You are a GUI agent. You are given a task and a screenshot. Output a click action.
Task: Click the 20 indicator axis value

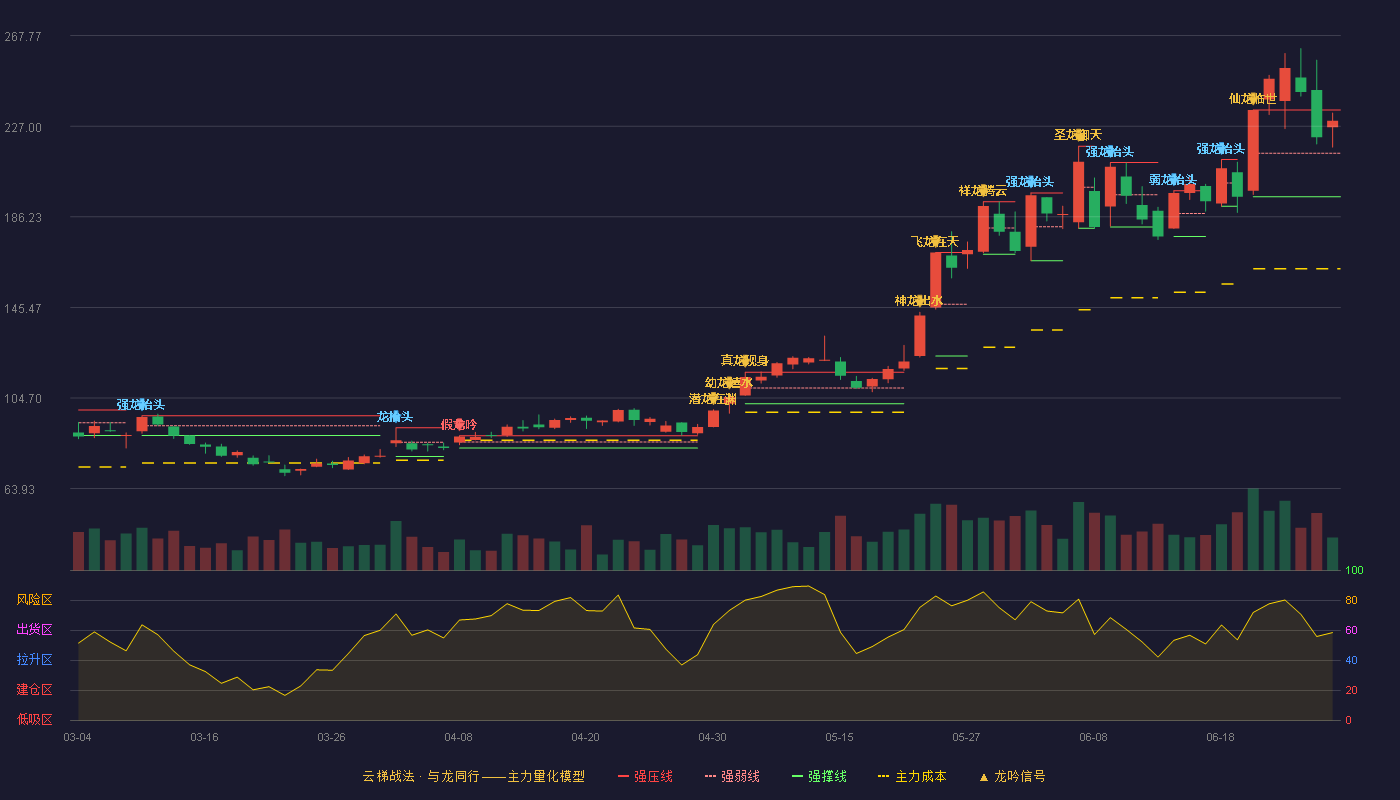coord(1350,690)
